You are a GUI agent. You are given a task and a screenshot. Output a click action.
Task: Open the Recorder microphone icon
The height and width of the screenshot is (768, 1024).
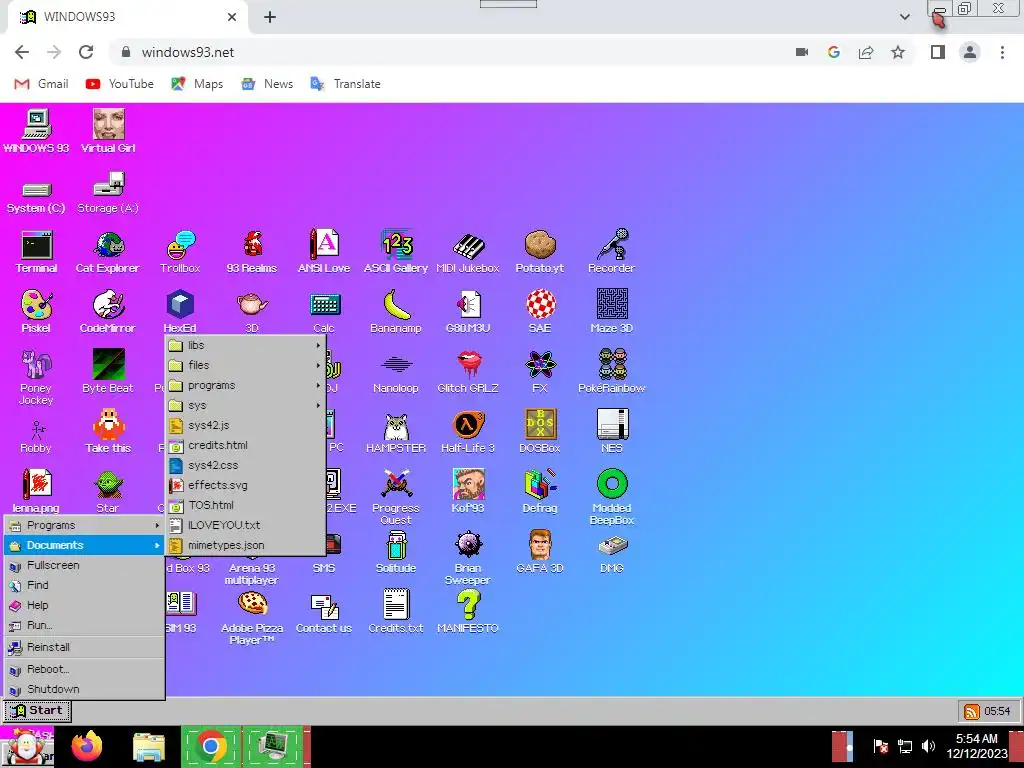point(611,252)
